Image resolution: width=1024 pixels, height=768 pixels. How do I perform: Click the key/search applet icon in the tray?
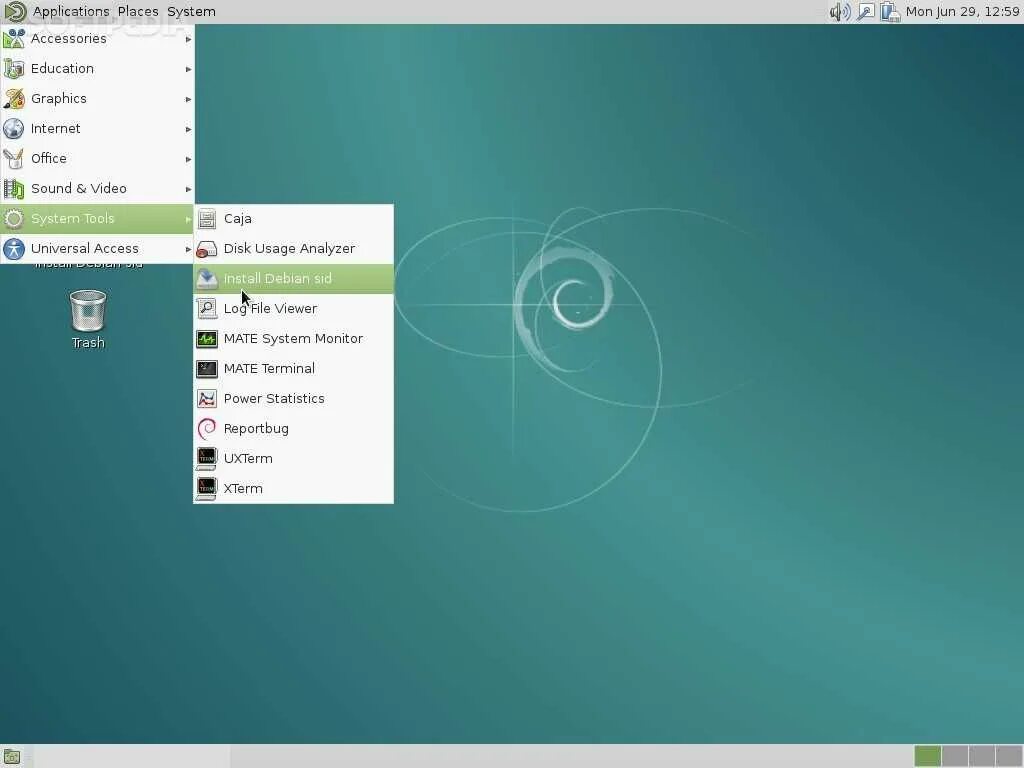point(865,12)
